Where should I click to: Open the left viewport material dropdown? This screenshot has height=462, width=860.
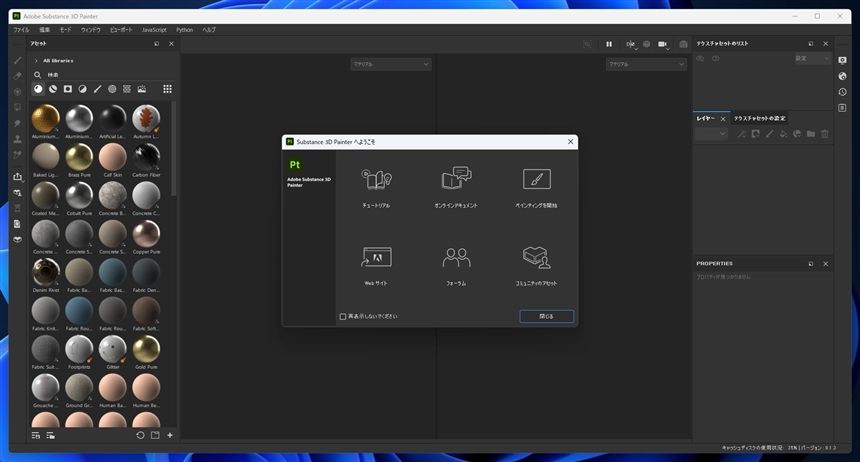click(x=391, y=64)
